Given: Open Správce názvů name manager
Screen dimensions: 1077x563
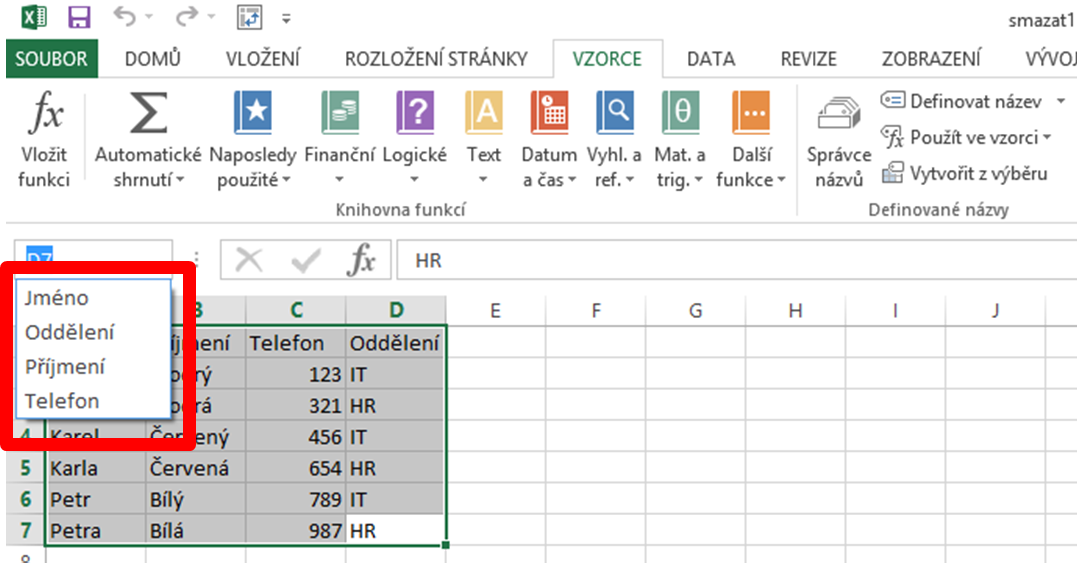Looking at the screenshot, I should click(x=839, y=141).
